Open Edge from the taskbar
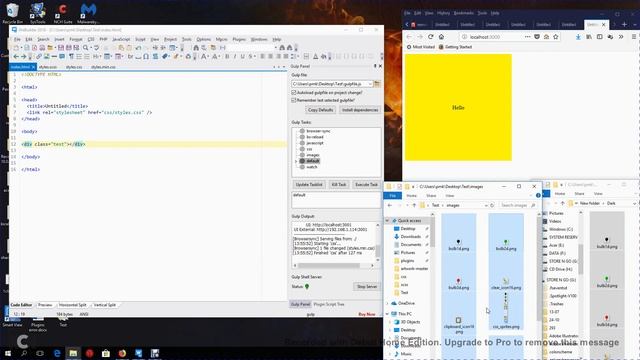 [57, 353]
